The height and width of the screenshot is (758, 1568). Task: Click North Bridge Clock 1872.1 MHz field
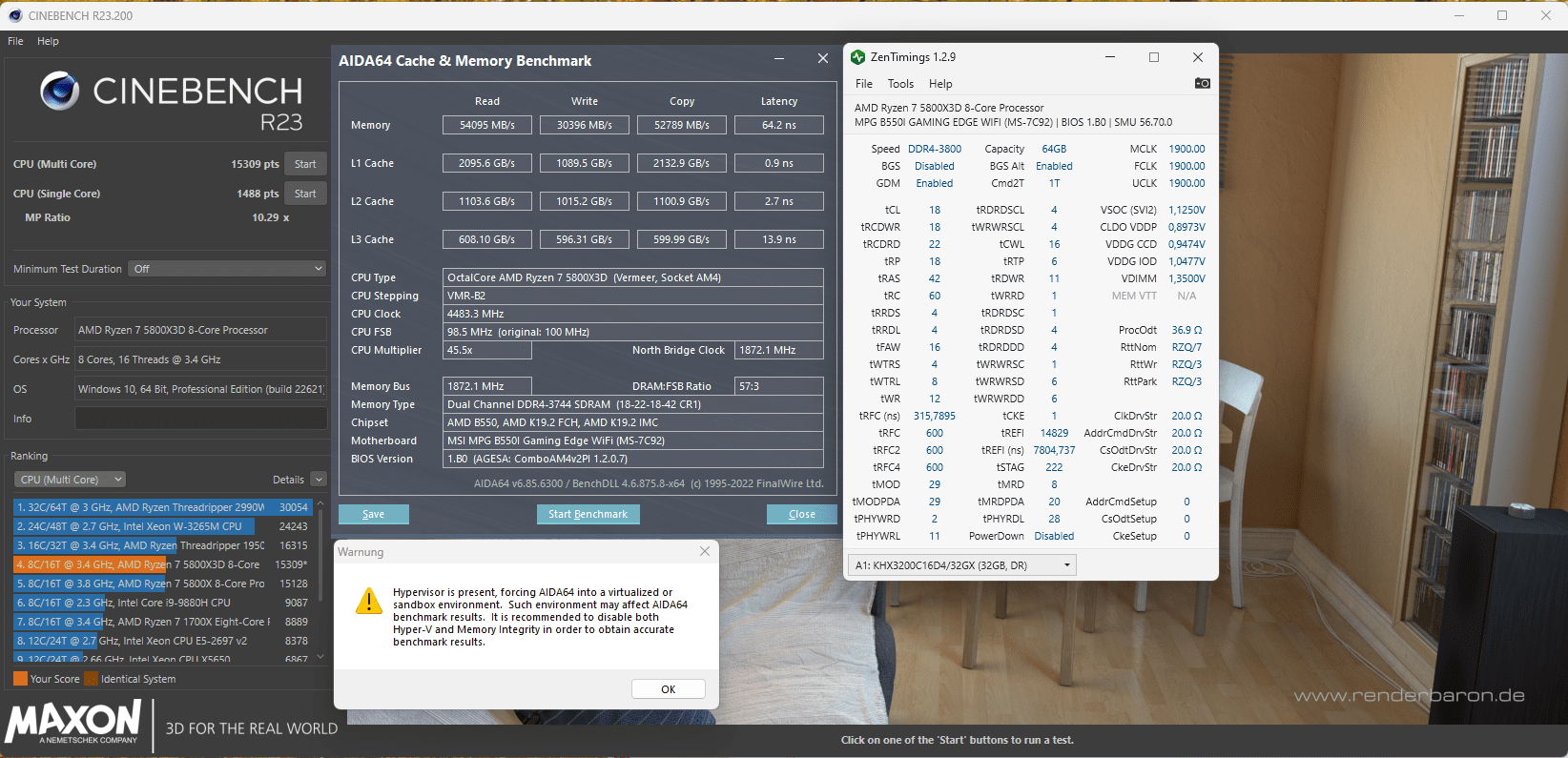779,350
